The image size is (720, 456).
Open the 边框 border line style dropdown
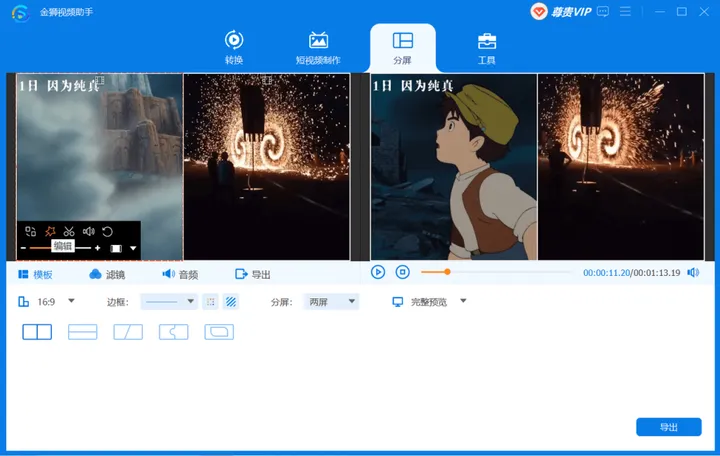(x=169, y=302)
